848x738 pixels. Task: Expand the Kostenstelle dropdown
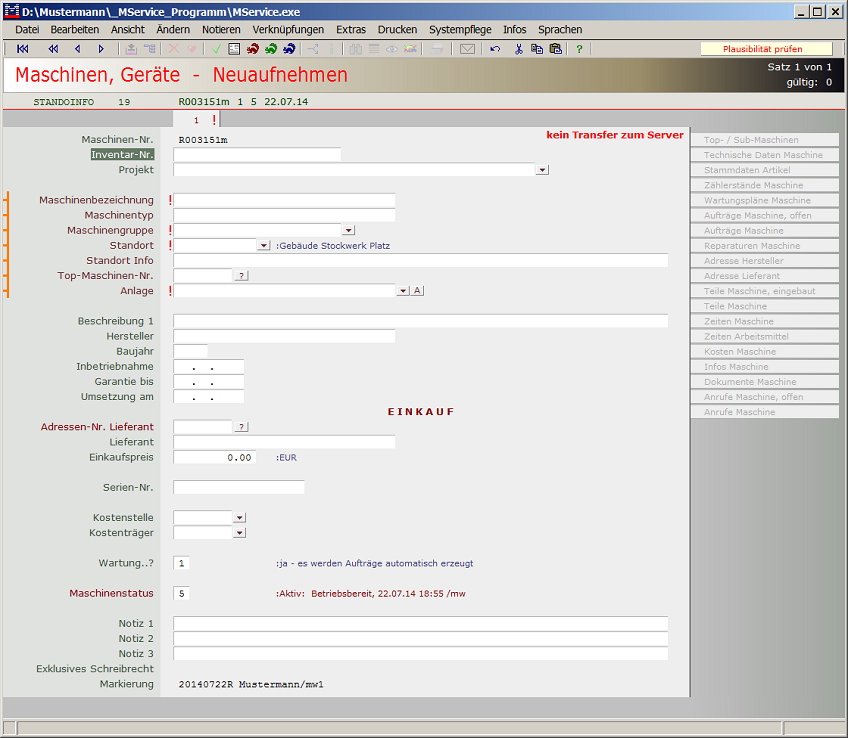click(x=239, y=518)
